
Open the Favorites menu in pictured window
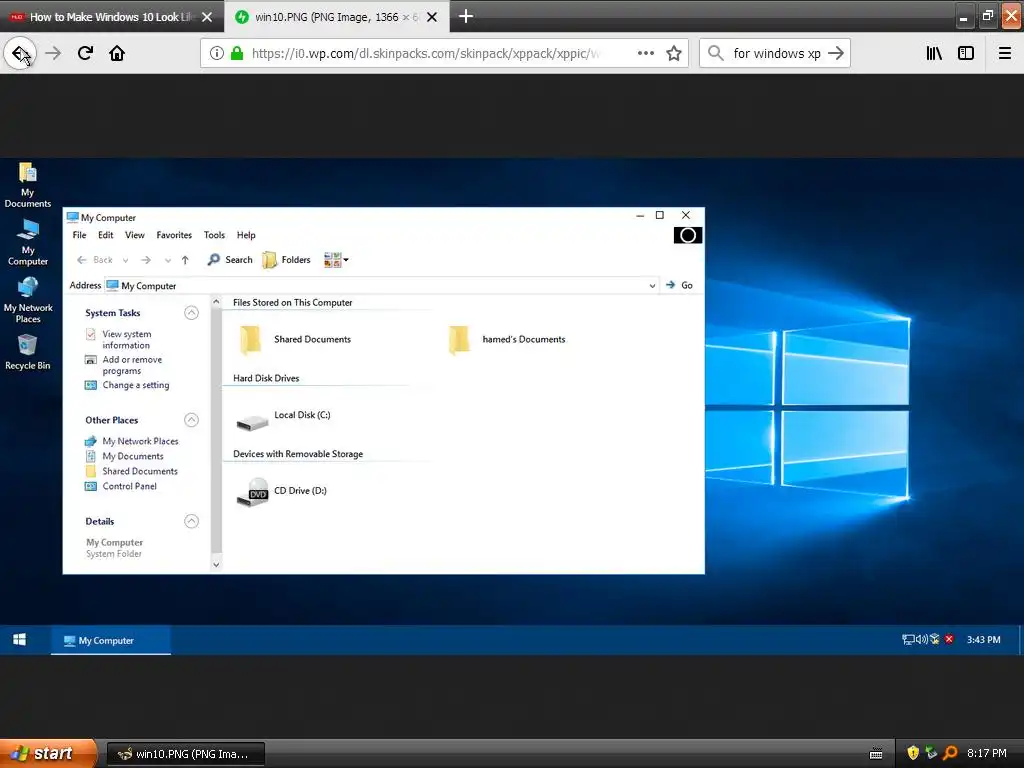point(174,235)
